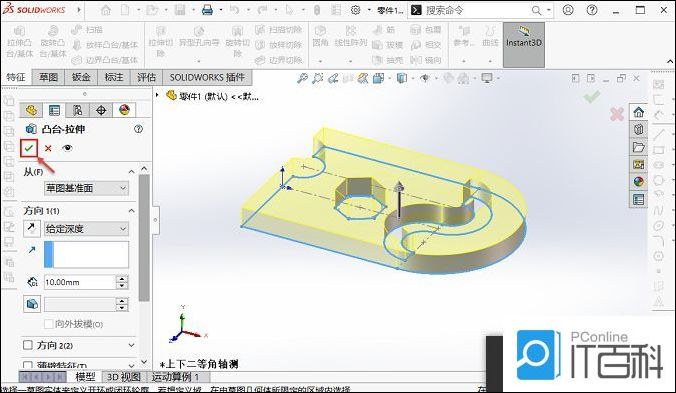The image size is (676, 393).
Task: Toggle the draft on/off button
Action: click(32, 304)
